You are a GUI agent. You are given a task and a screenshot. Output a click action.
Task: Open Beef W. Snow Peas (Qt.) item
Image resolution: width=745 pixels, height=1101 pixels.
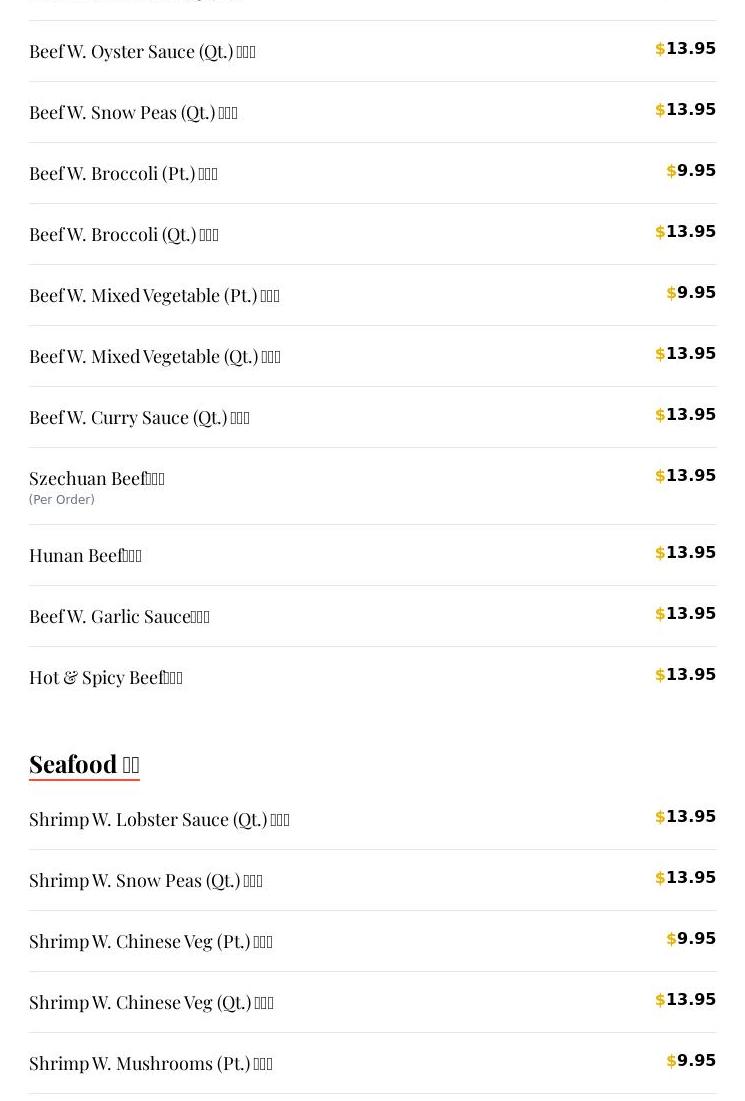[x=133, y=113]
